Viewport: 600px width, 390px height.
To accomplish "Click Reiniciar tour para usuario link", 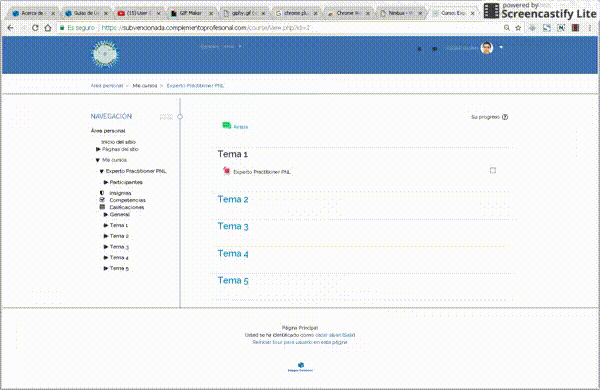I will [x=300, y=342].
